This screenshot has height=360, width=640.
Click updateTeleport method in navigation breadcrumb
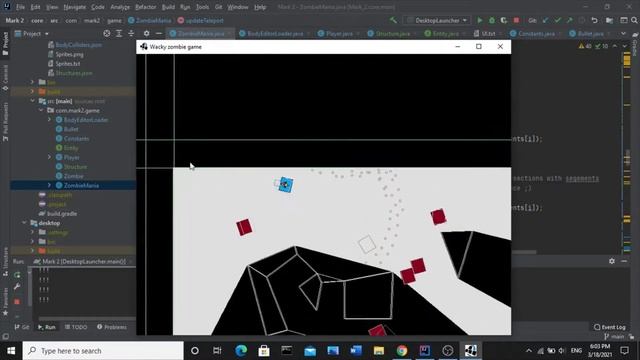pyautogui.click(x=200, y=20)
